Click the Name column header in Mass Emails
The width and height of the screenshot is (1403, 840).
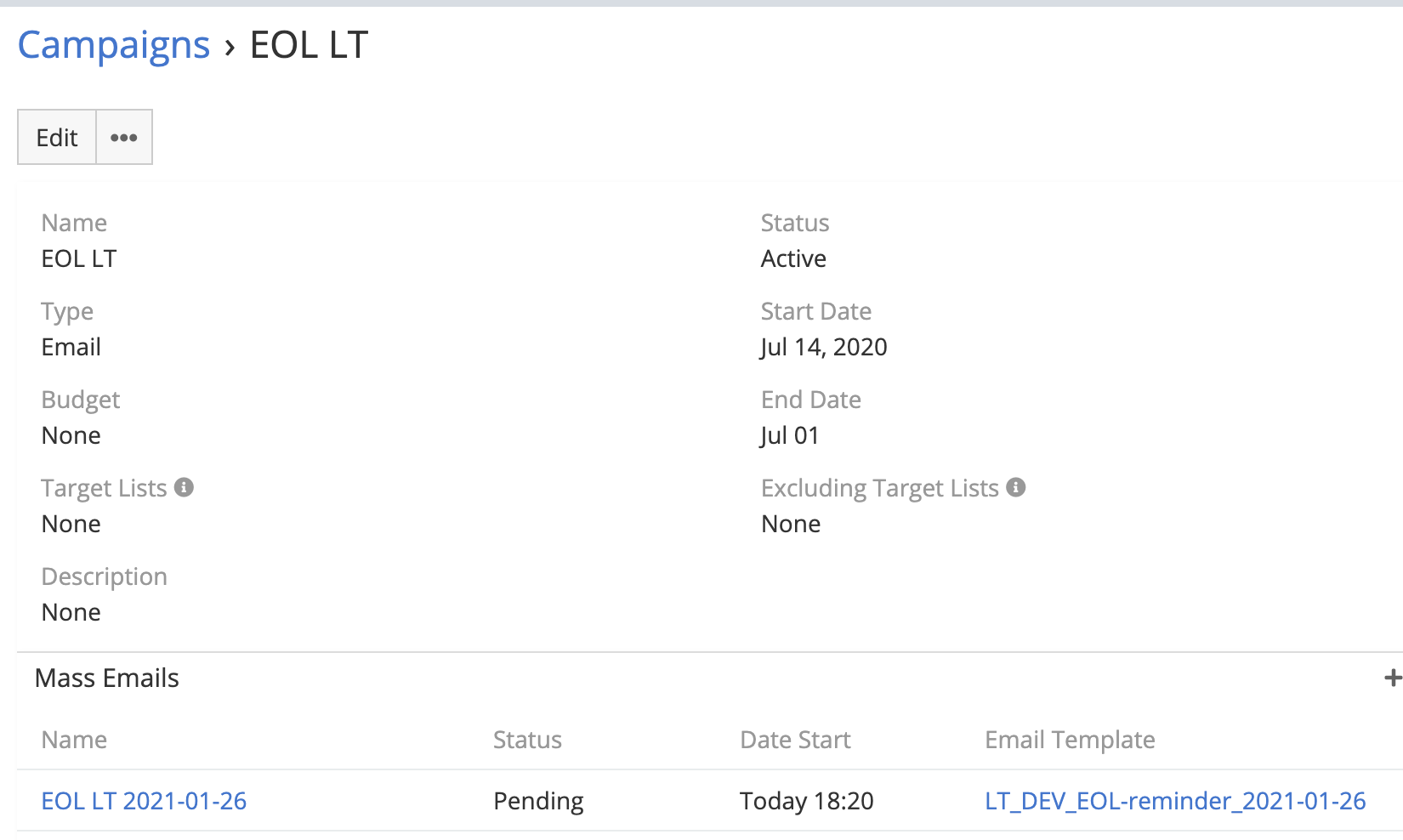[74, 740]
